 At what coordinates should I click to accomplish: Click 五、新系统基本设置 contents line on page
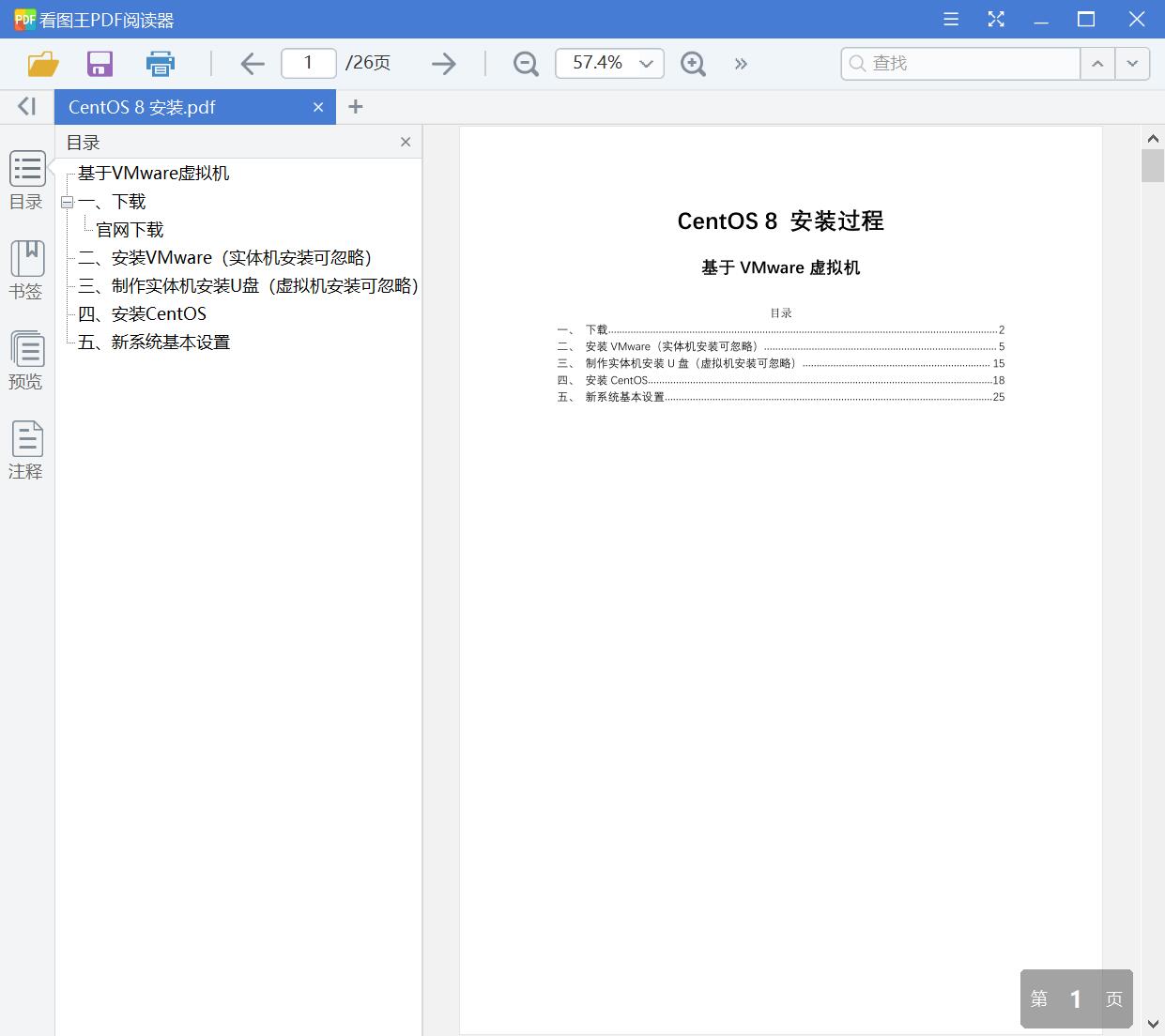780,397
